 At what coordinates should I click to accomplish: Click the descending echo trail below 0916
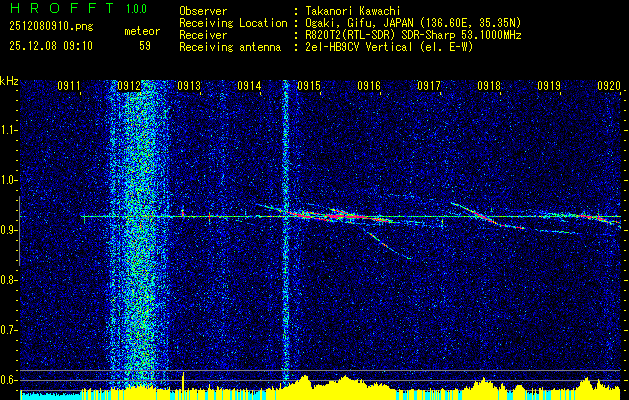(x=388, y=245)
